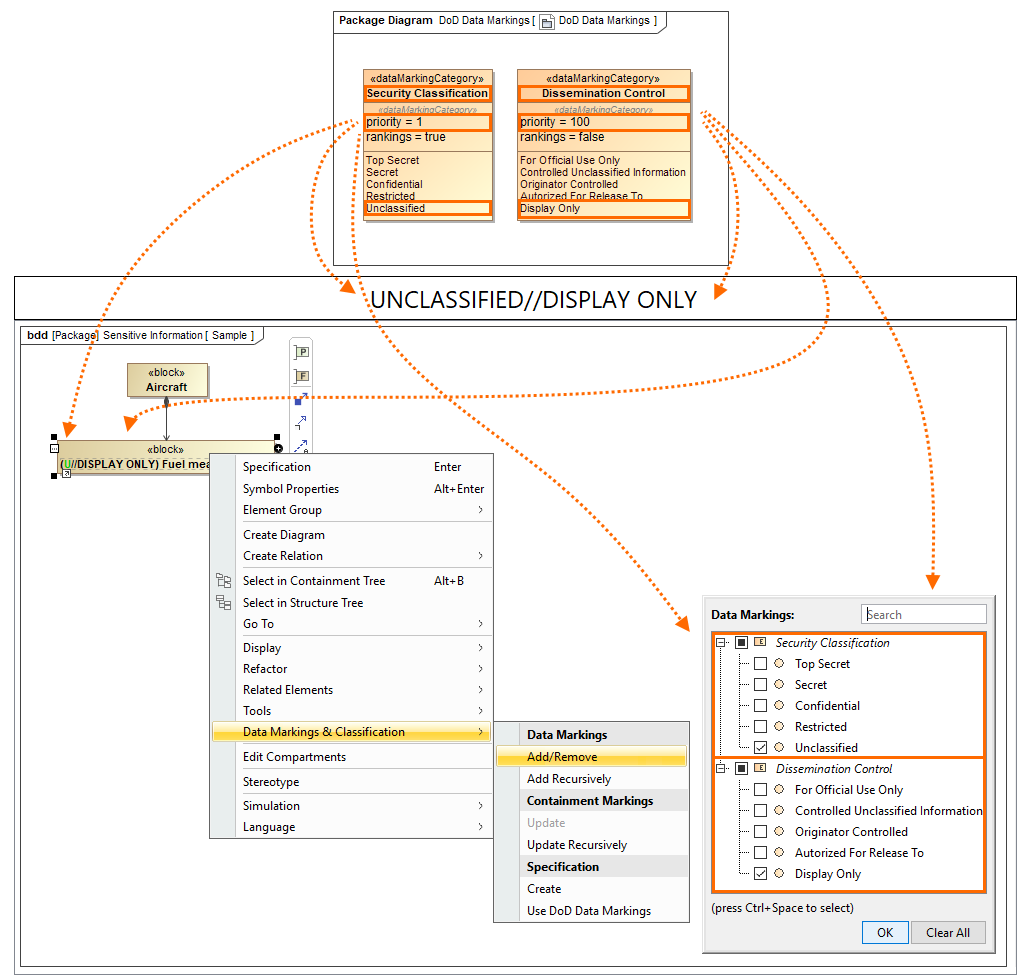Image resolution: width=1031 pixels, height=979 pixels.
Task: Open Specification from the context menu
Action: click(x=351, y=467)
